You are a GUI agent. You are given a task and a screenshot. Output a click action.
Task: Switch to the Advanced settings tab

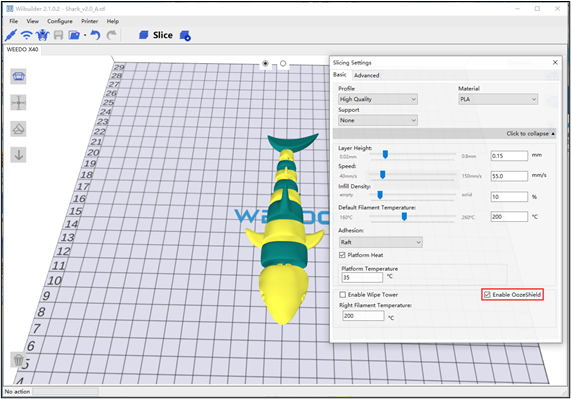pos(366,75)
